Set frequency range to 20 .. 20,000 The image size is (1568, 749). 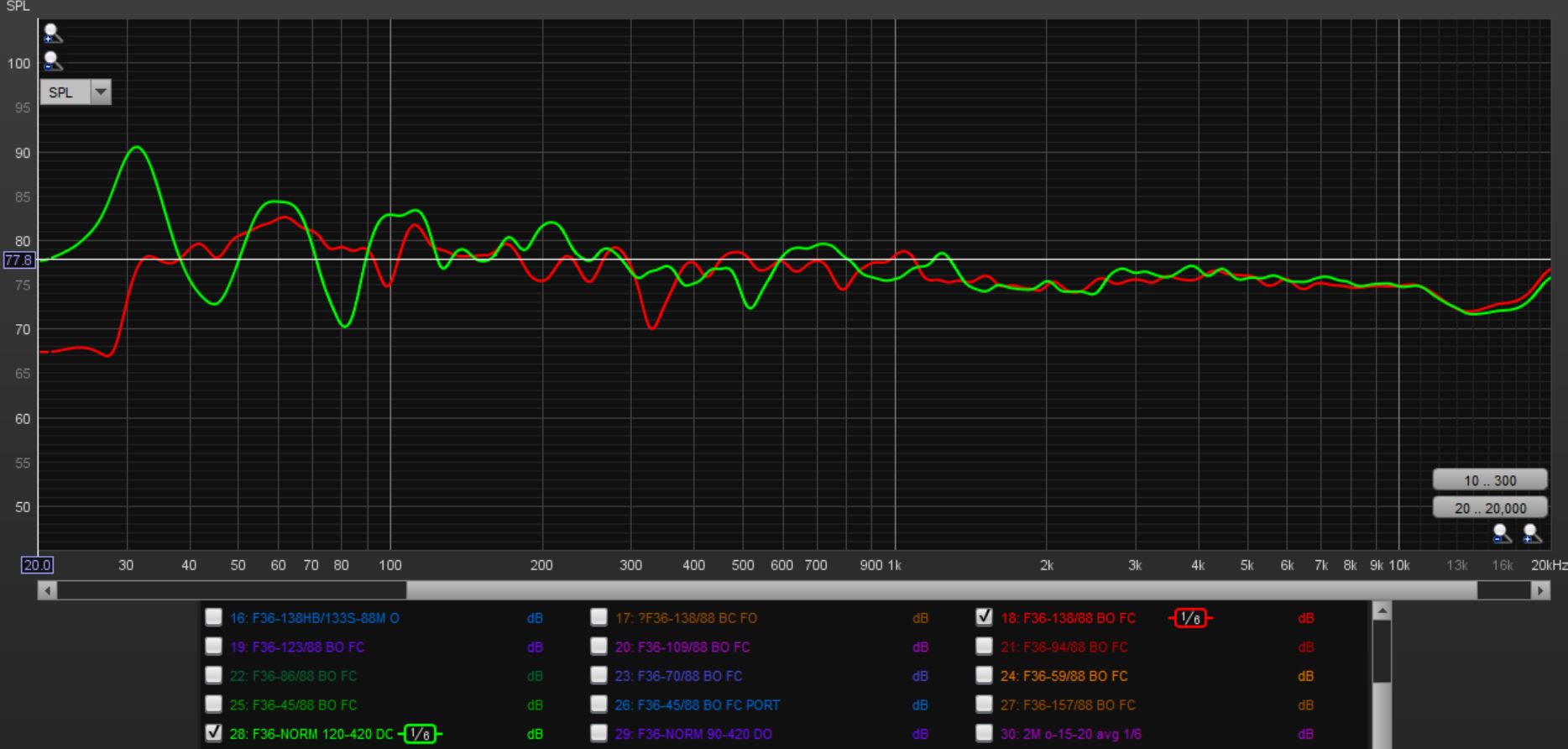[x=1489, y=508]
